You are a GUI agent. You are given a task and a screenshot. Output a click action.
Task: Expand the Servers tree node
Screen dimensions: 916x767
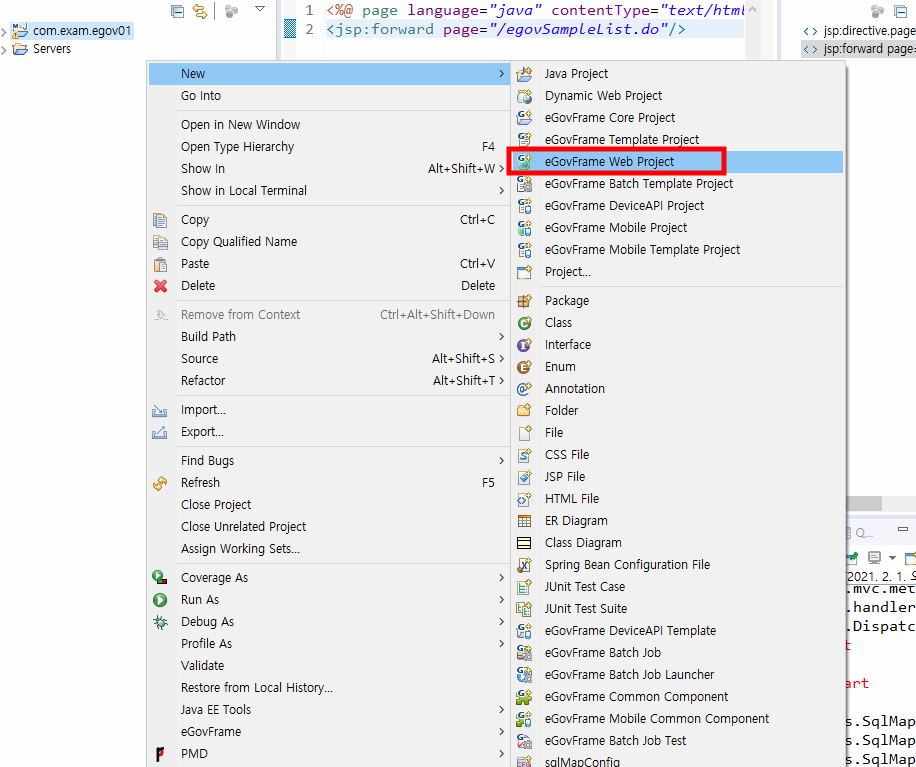[x=5, y=50]
